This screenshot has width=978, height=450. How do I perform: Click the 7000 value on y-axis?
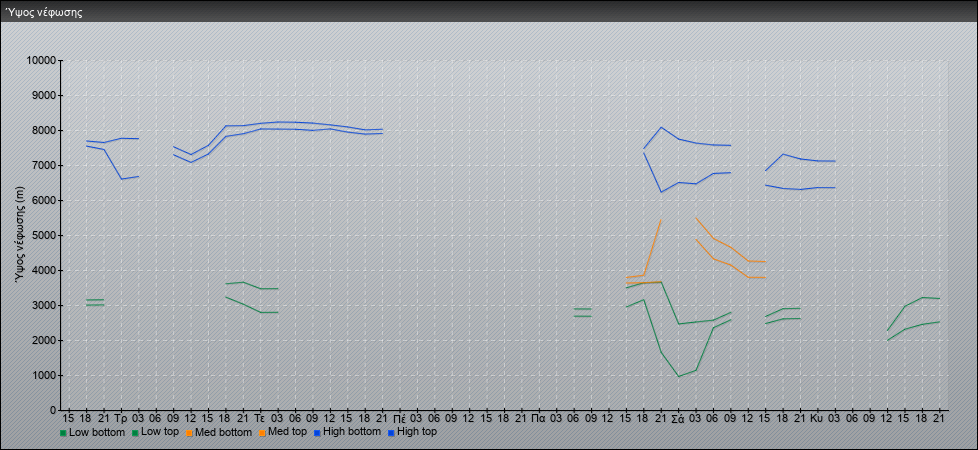(x=44, y=165)
